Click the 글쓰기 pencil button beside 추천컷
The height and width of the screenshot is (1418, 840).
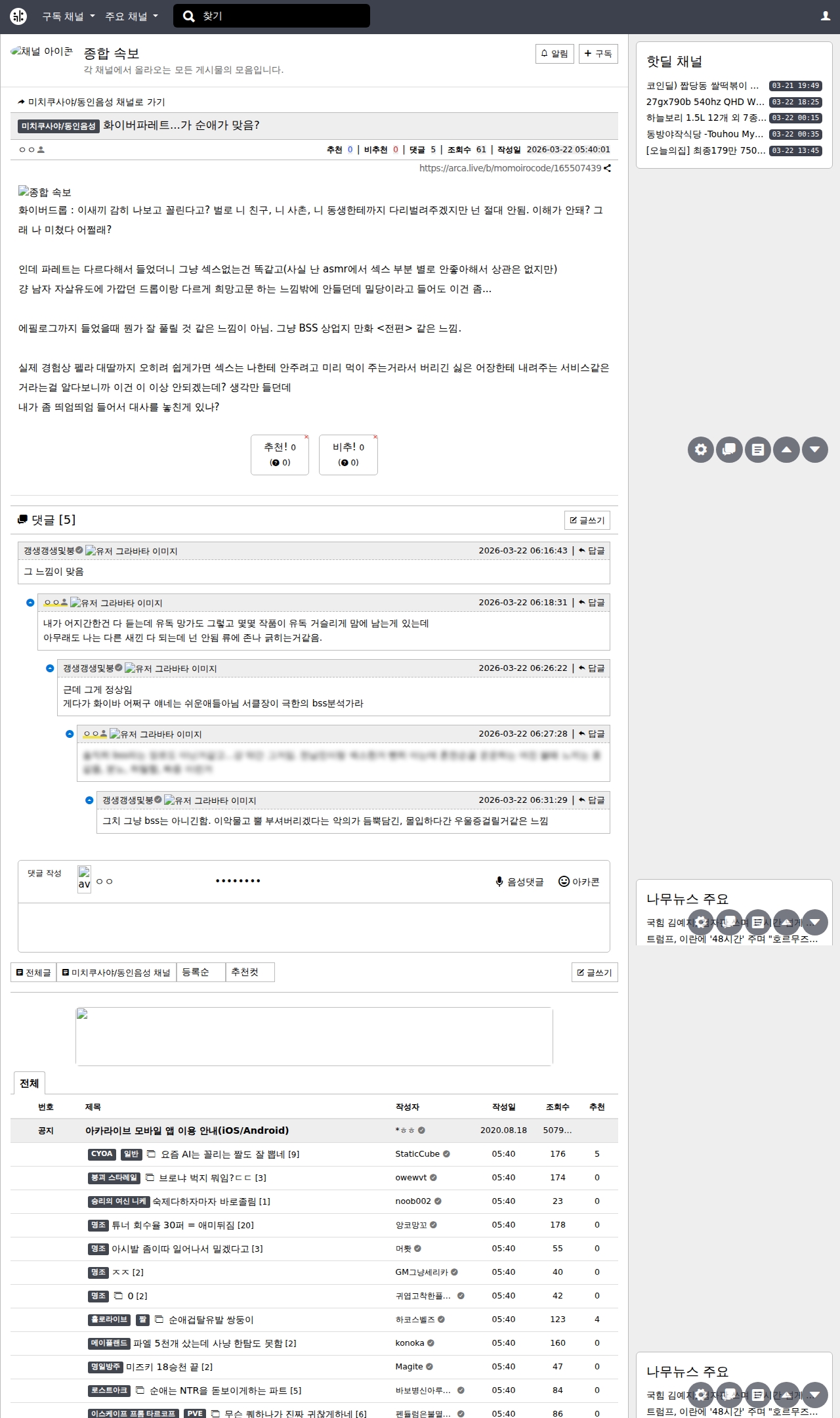point(595,972)
